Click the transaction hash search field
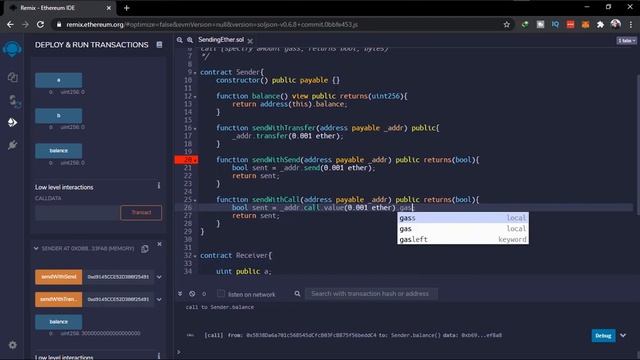The image size is (640, 360). pos(371,293)
